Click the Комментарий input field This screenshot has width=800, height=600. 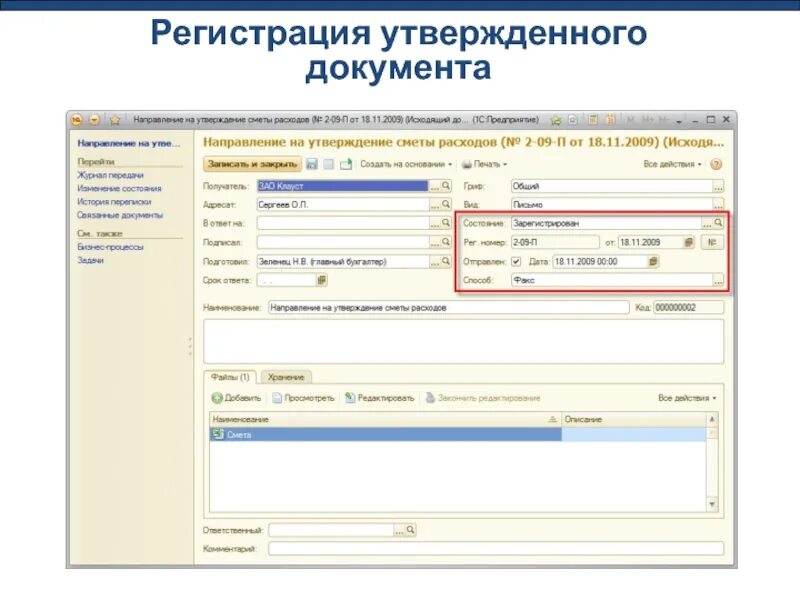pos(496,548)
